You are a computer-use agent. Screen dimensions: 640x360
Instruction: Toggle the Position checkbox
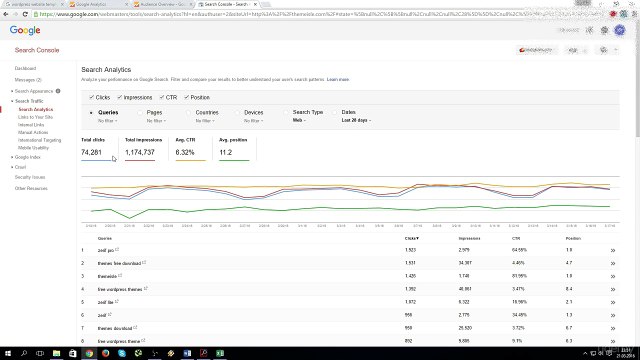(x=187, y=97)
